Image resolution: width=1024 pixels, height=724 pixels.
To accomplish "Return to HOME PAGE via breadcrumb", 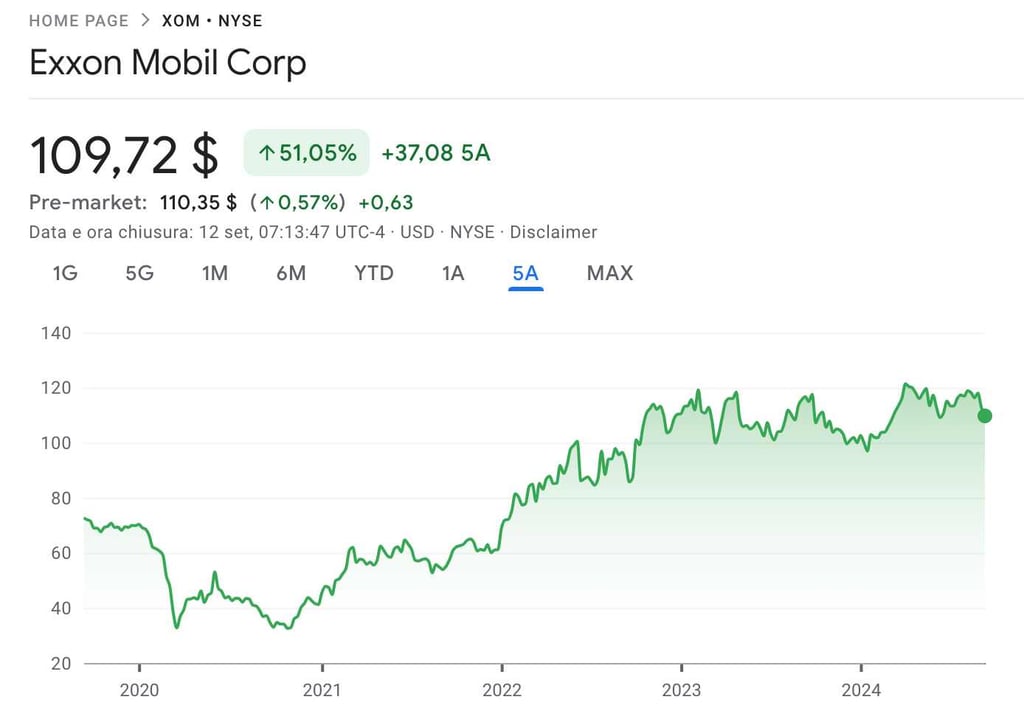I will click(79, 20).
